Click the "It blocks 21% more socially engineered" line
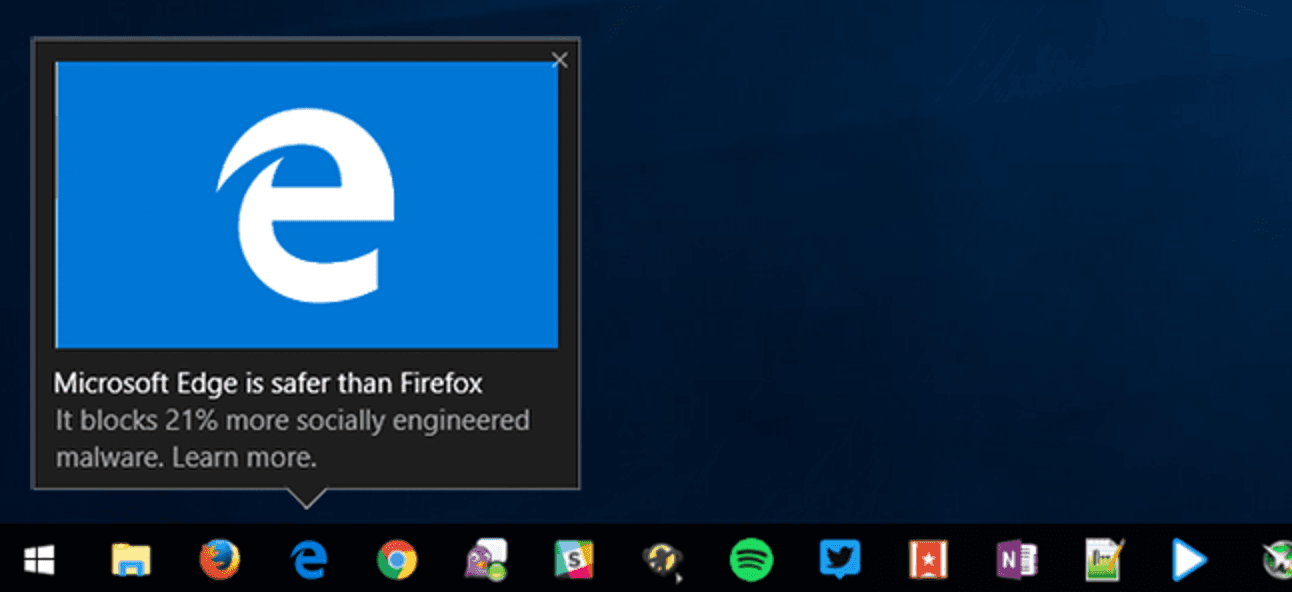1292x592 pixels. click(x=291, y=421)
